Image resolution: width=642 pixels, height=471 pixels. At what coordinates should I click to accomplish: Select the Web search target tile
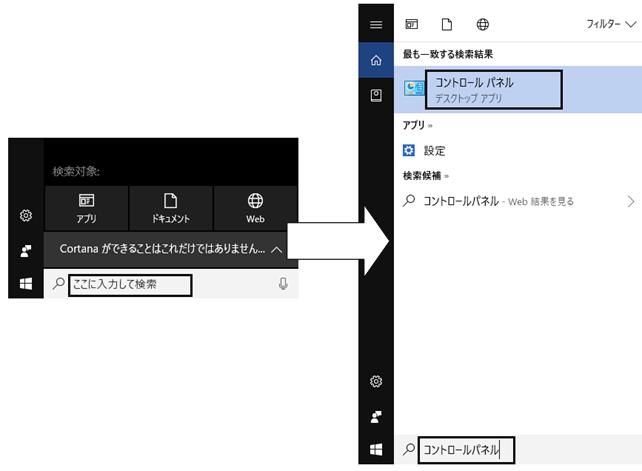[x=255, y=208]
